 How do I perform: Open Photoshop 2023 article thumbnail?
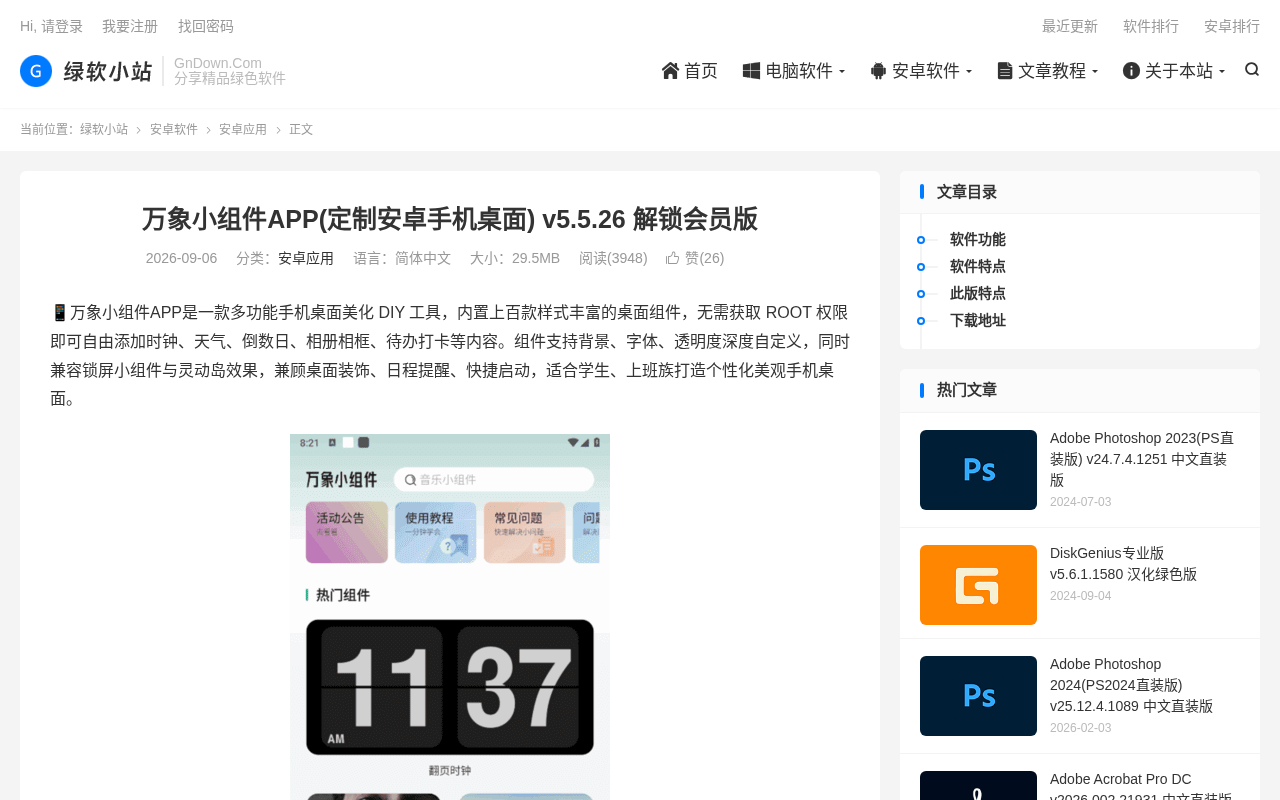[x=978, y=470]
